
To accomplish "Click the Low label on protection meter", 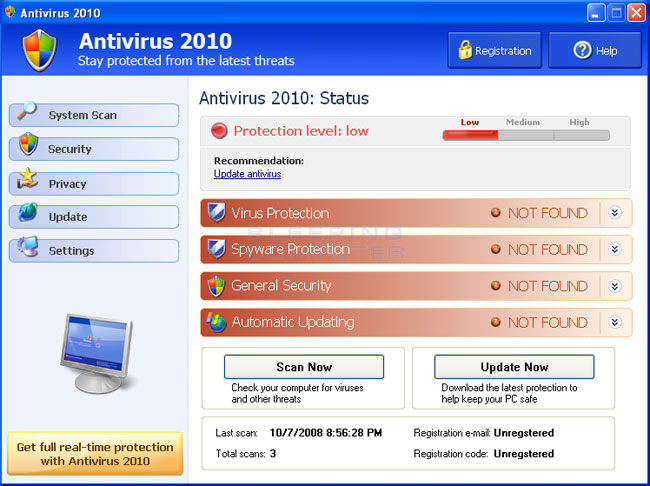I will 470,122.
